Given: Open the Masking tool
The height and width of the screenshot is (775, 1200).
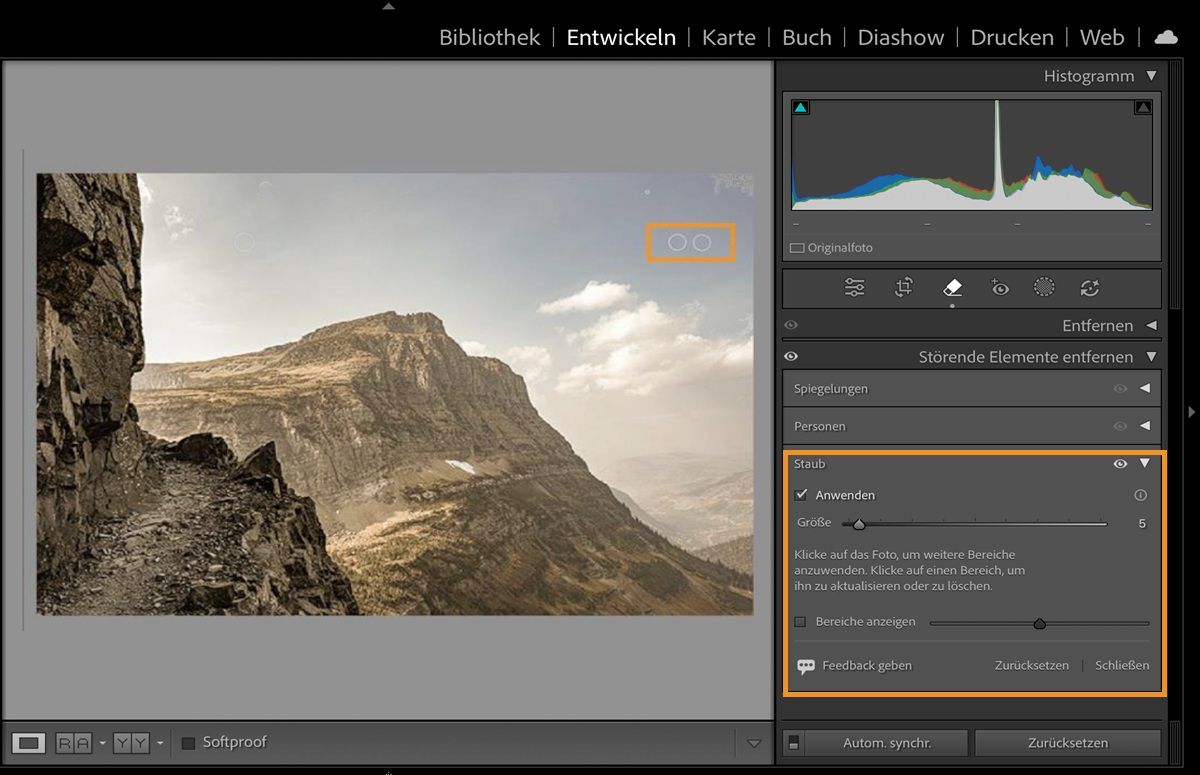Looking at the screenshot, I should click(x=1044, y=287).
